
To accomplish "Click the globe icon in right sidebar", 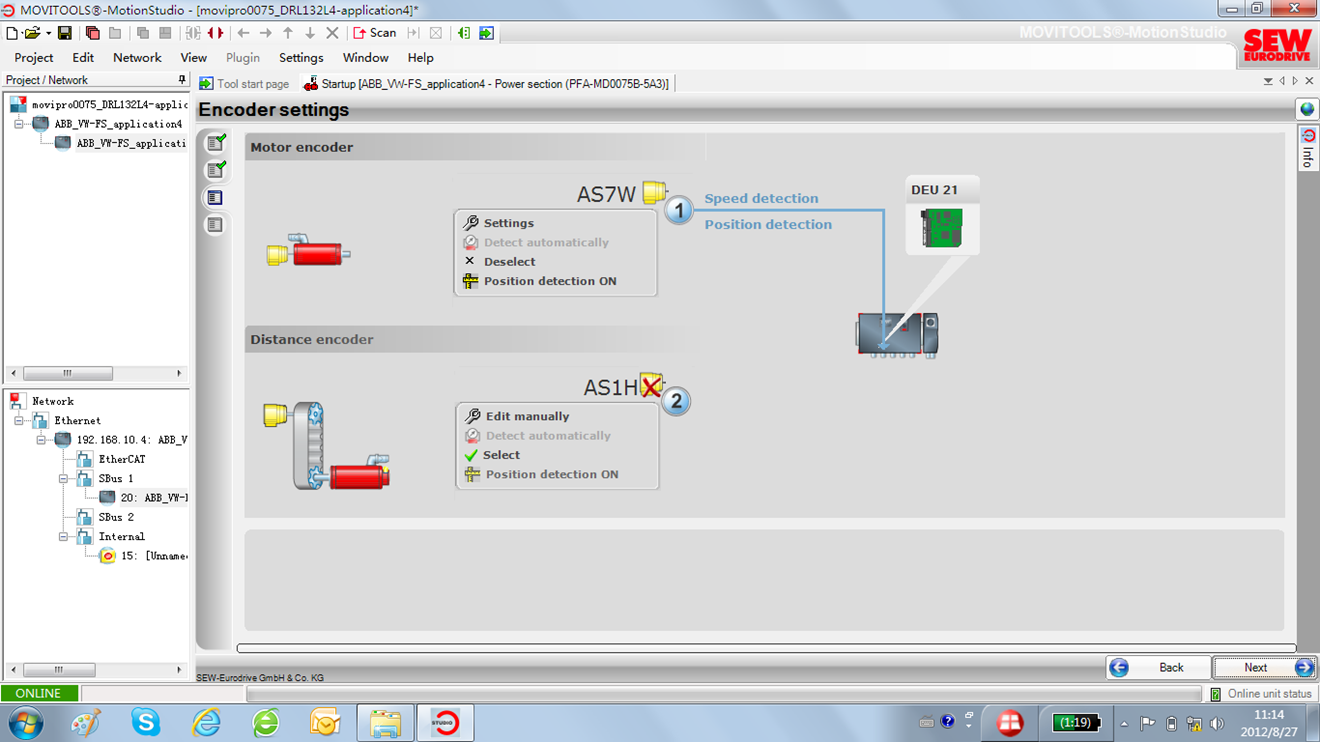I will (1307, 109).
